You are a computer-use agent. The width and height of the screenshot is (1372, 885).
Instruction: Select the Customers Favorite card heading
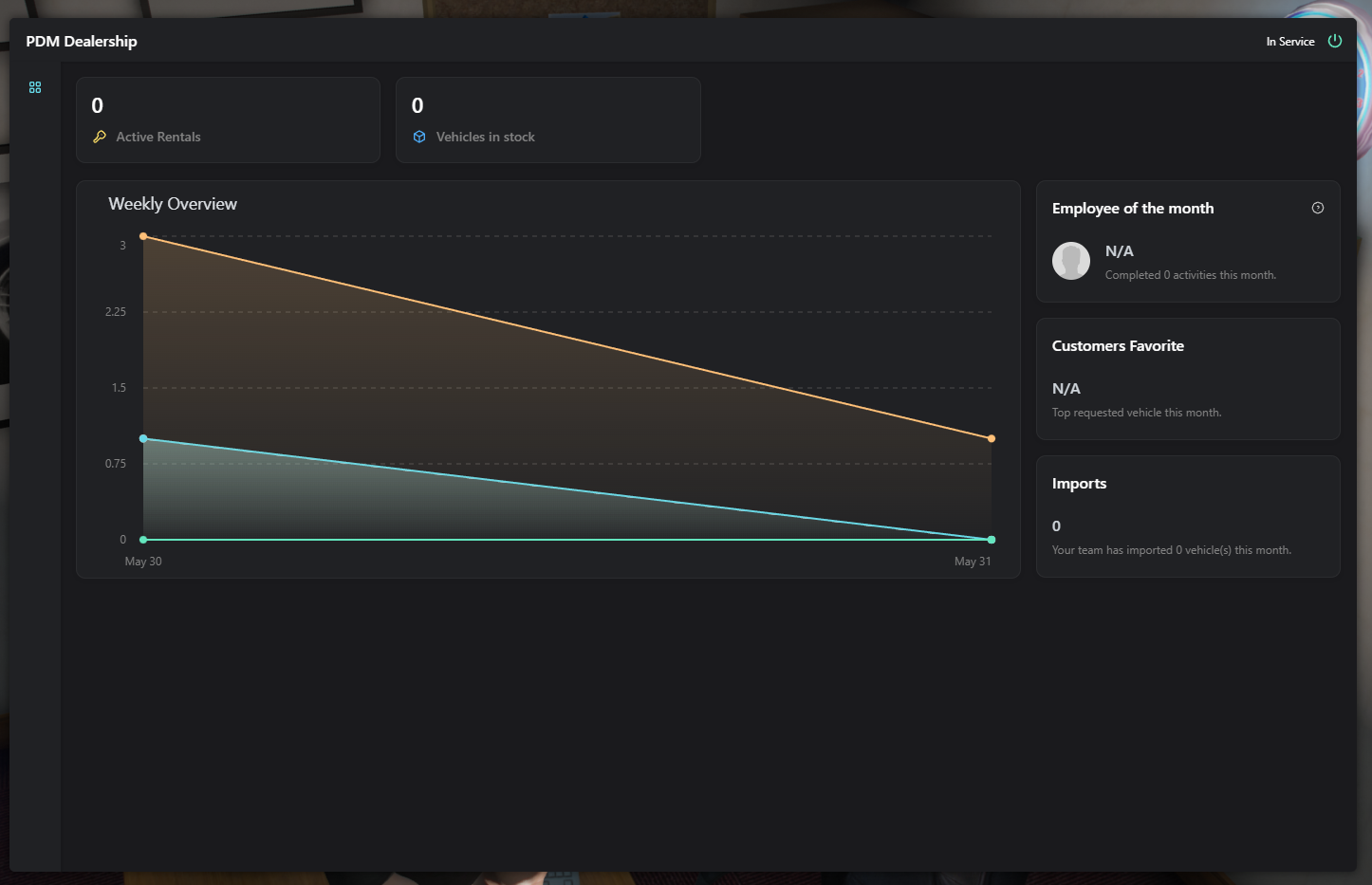point(1118,346)
